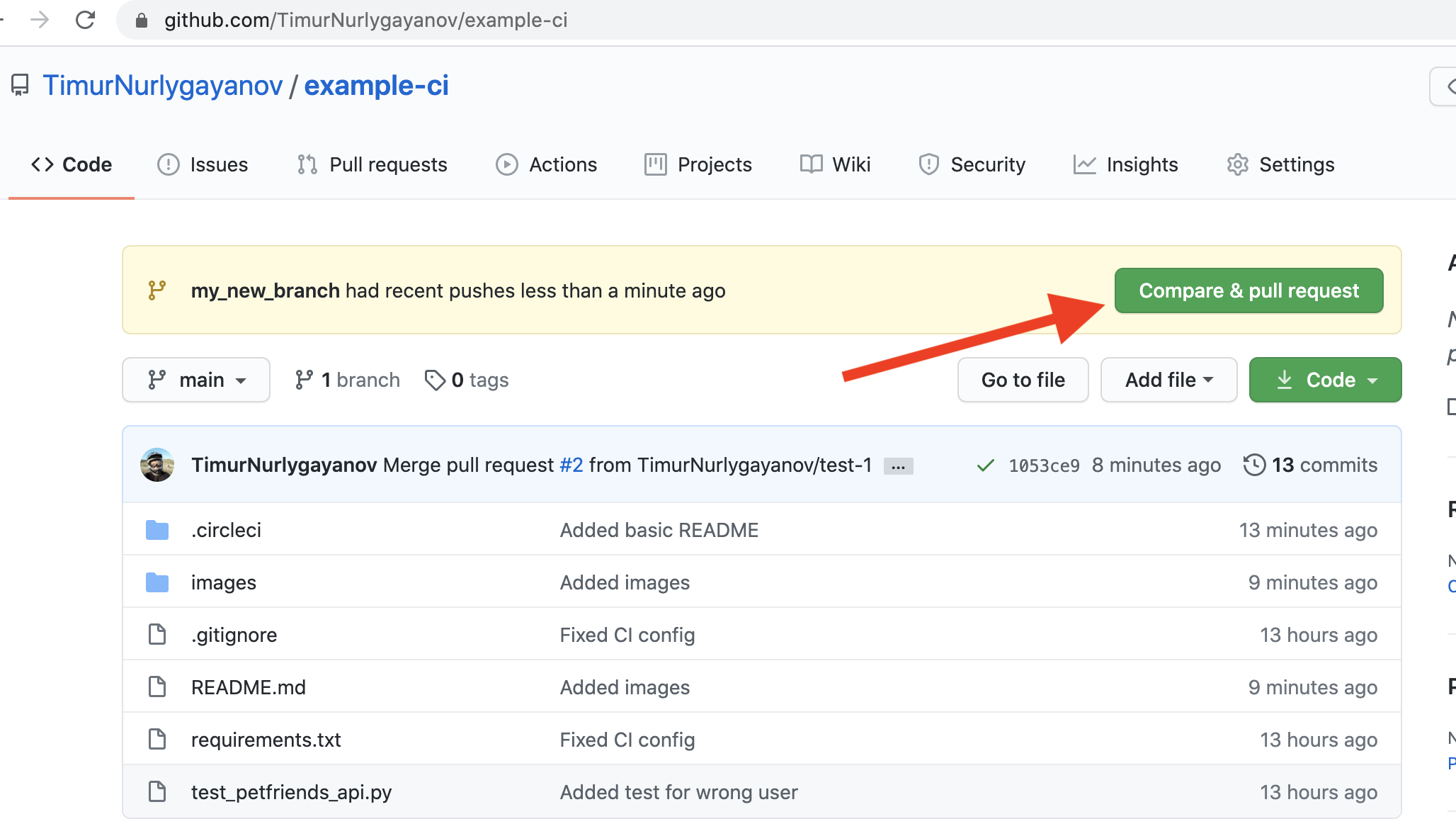Click the browser address bar URL
The height and width of the screenshot is (836, 1456).
(x=365, y=20)
